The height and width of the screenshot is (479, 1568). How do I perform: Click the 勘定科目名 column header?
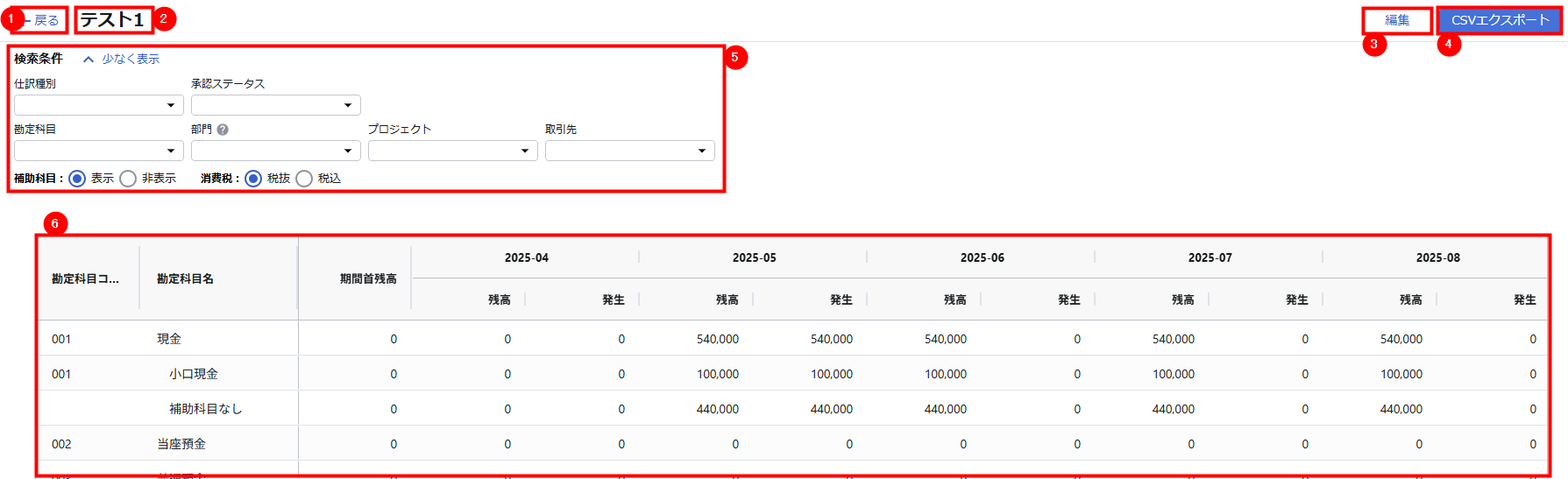(x=185, y=278)
